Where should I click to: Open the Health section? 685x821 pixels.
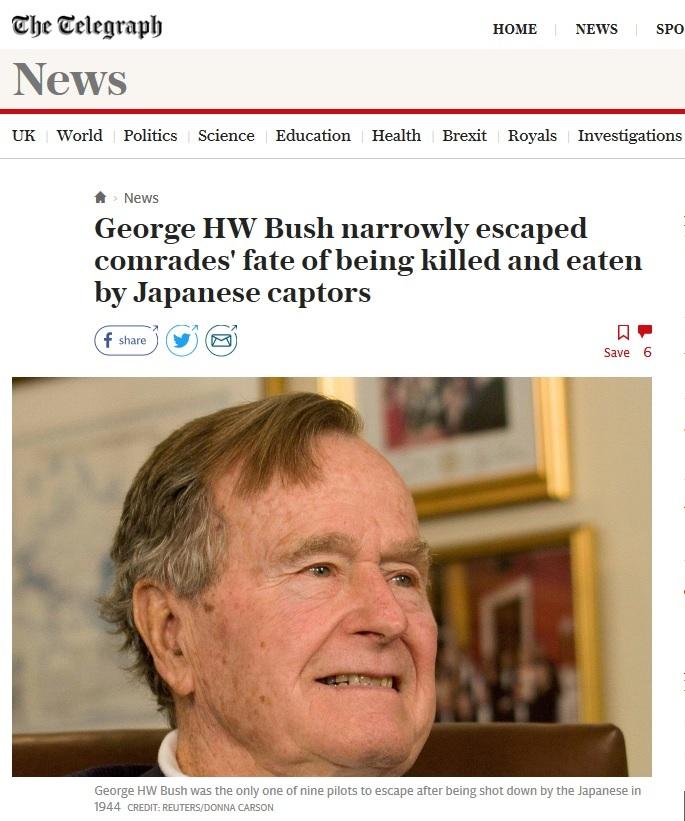pos(396,136)
